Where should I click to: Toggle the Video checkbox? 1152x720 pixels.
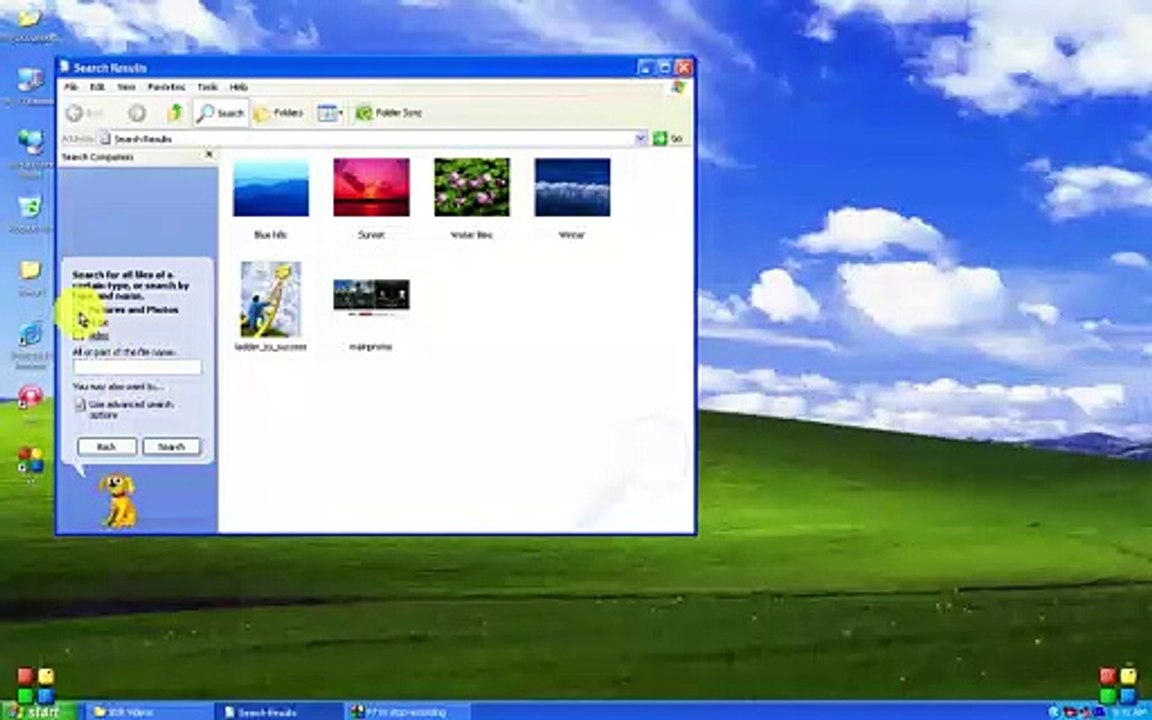click(x=78, y=336)
